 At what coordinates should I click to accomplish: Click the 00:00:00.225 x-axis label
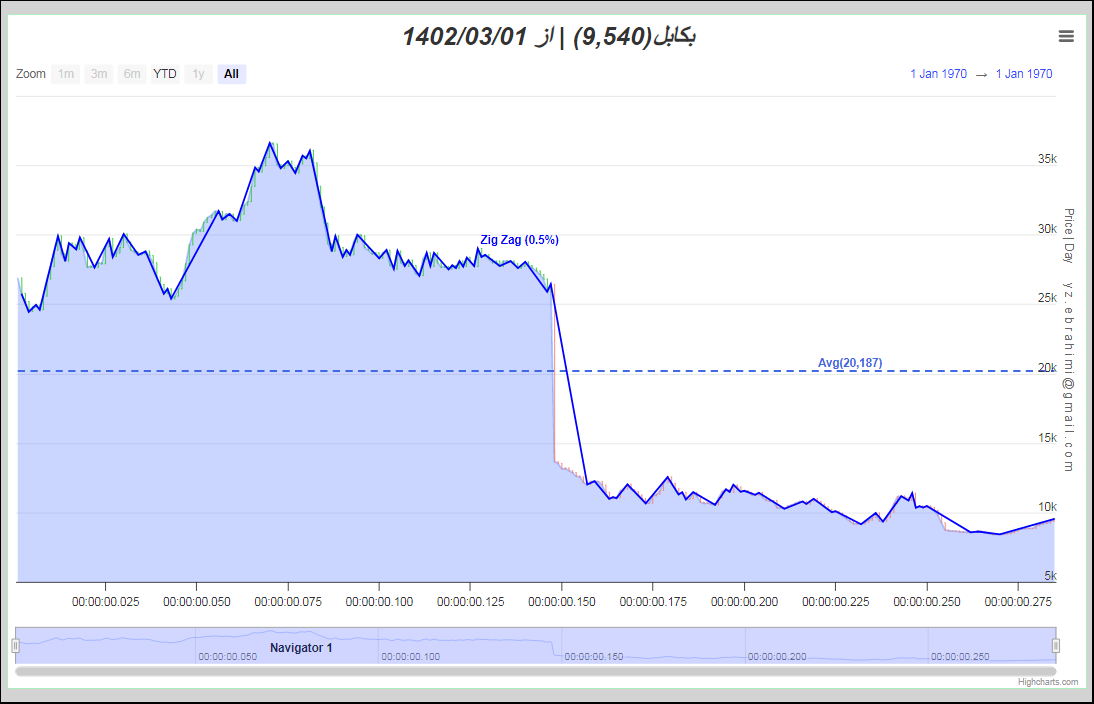tap(836, 601)
